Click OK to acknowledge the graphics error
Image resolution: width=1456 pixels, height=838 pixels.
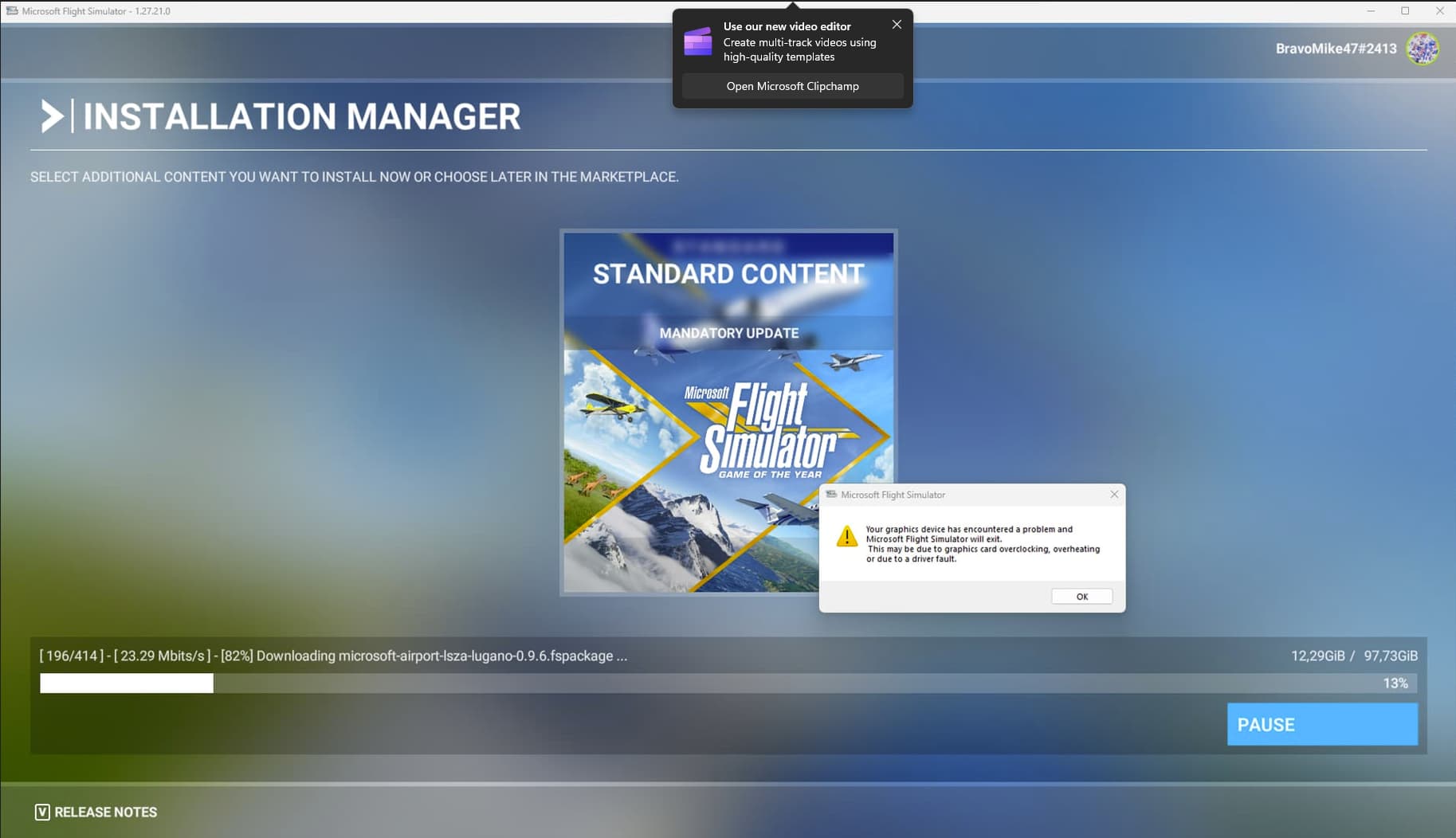(x=1081, y=596)
